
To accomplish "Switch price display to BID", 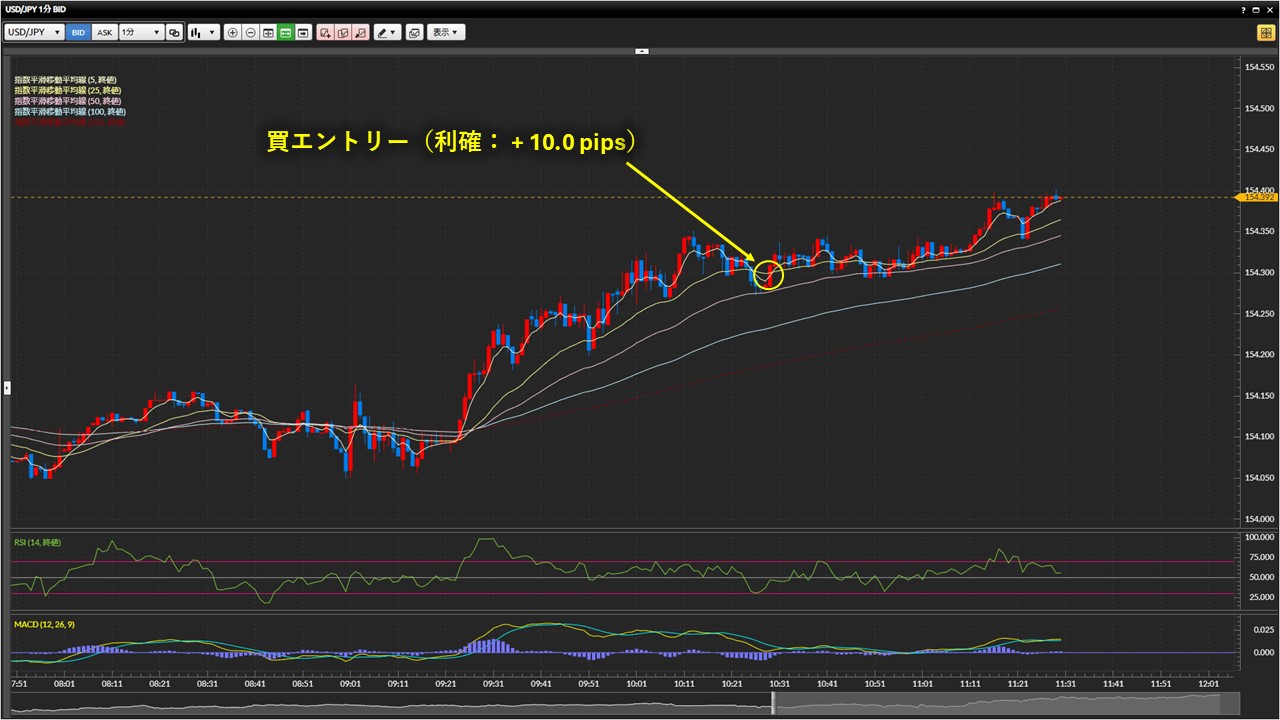I will [78, 32].
